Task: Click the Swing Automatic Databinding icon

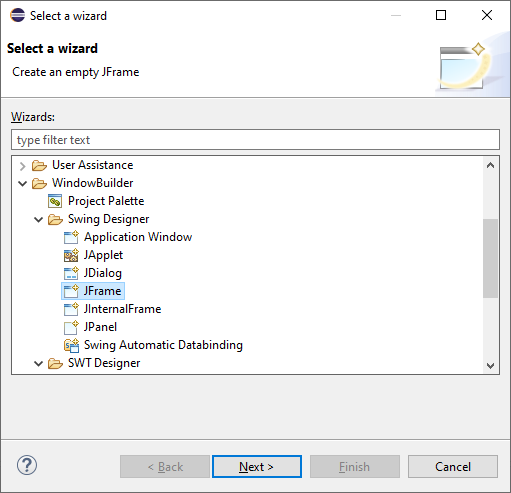Action: [71, 345]
